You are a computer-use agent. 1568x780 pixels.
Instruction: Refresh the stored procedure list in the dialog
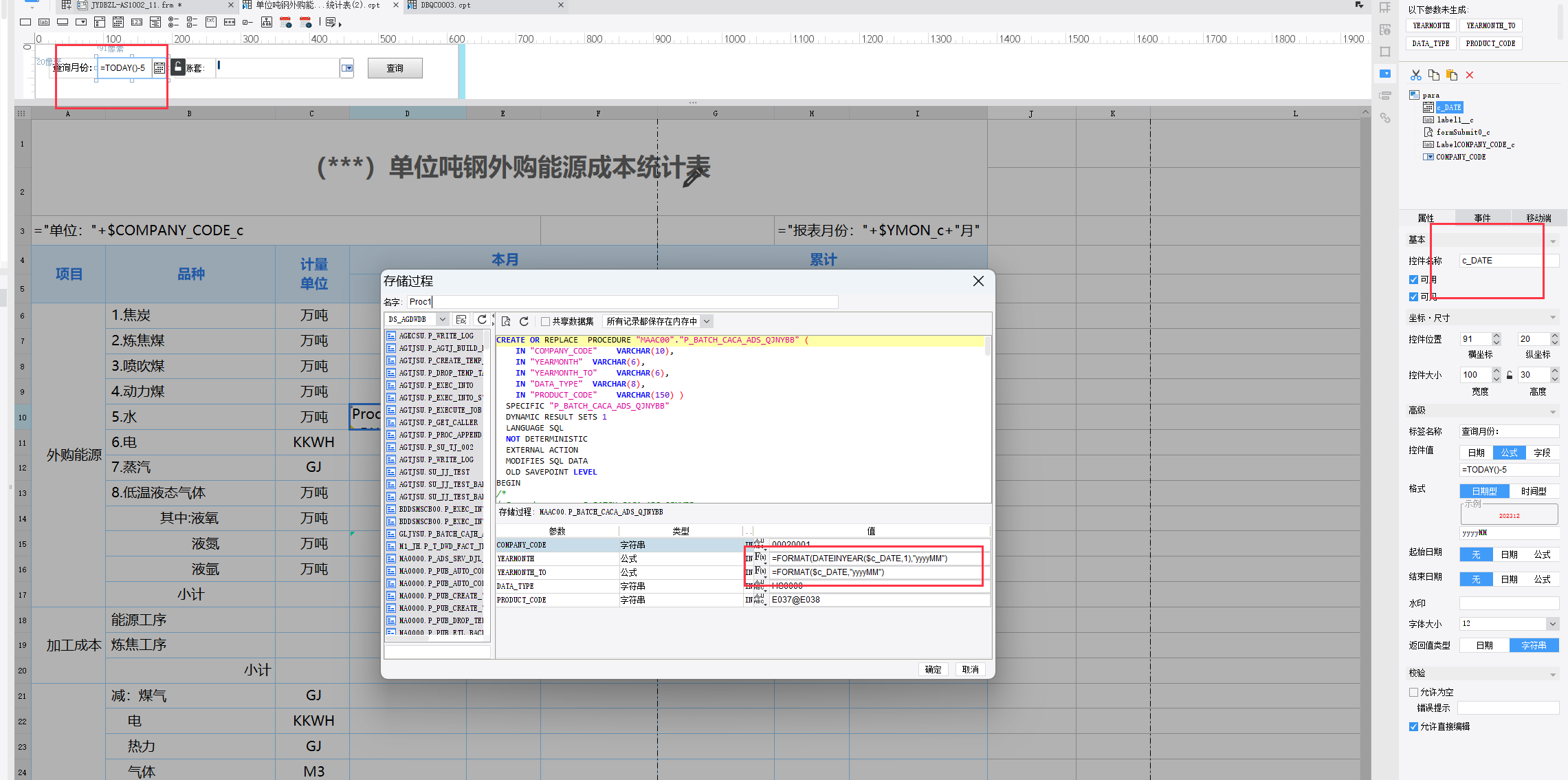[x=482, y=320]
